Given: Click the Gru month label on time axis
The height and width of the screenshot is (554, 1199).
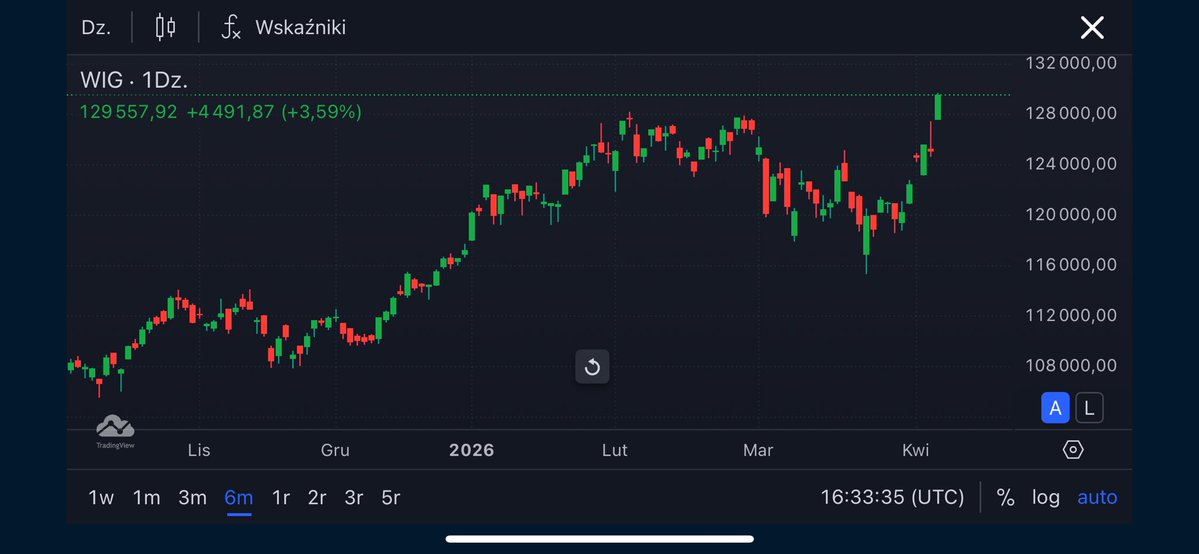Looking at the screenshot, I should tap(335, 450).
